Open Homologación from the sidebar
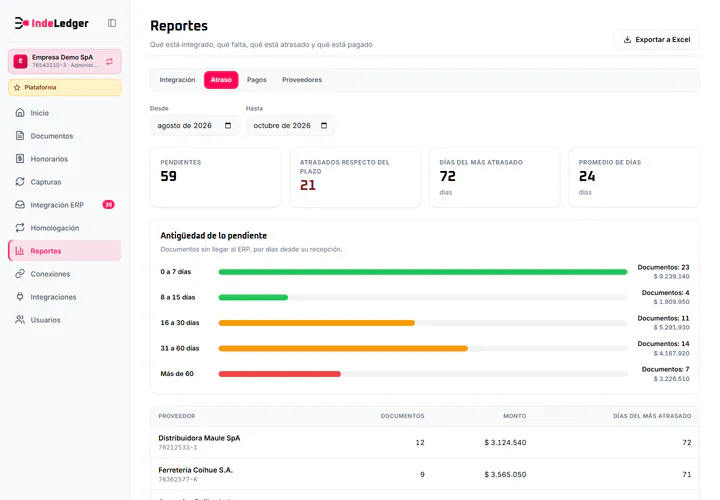The height and width of the screenshot is (500, 720). (65, 227)
